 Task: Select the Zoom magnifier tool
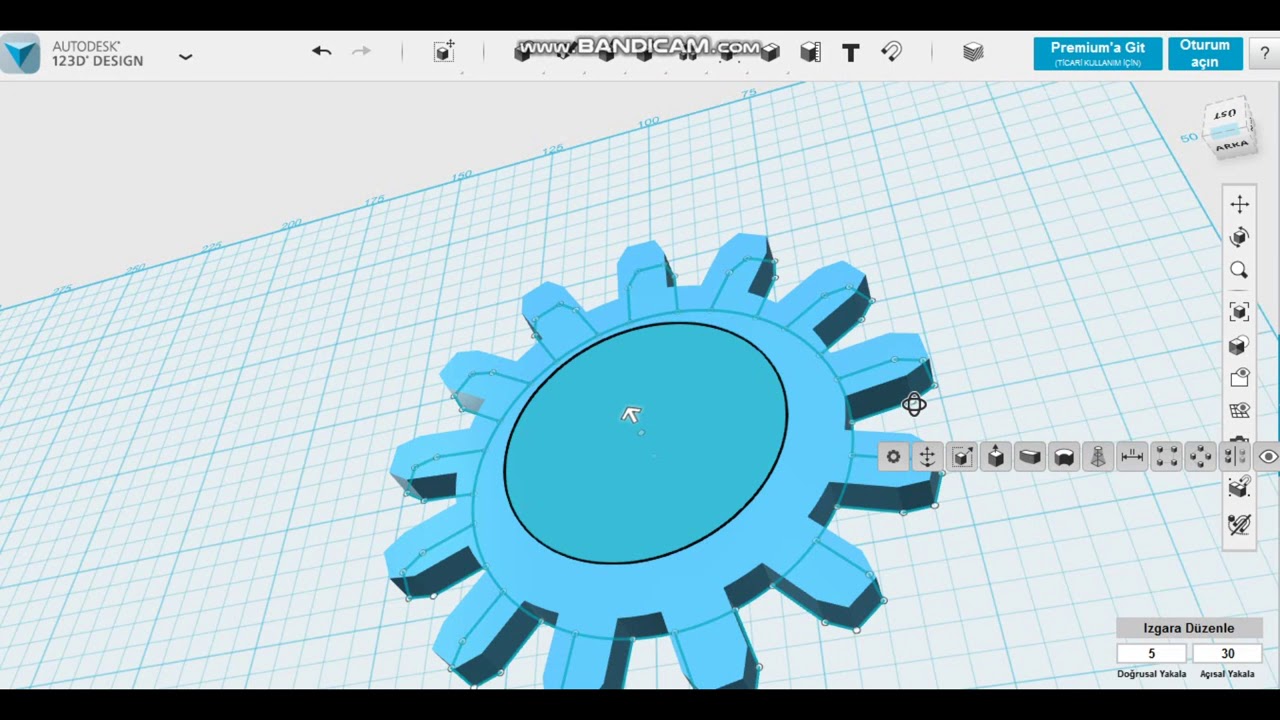pos(1239,271)
